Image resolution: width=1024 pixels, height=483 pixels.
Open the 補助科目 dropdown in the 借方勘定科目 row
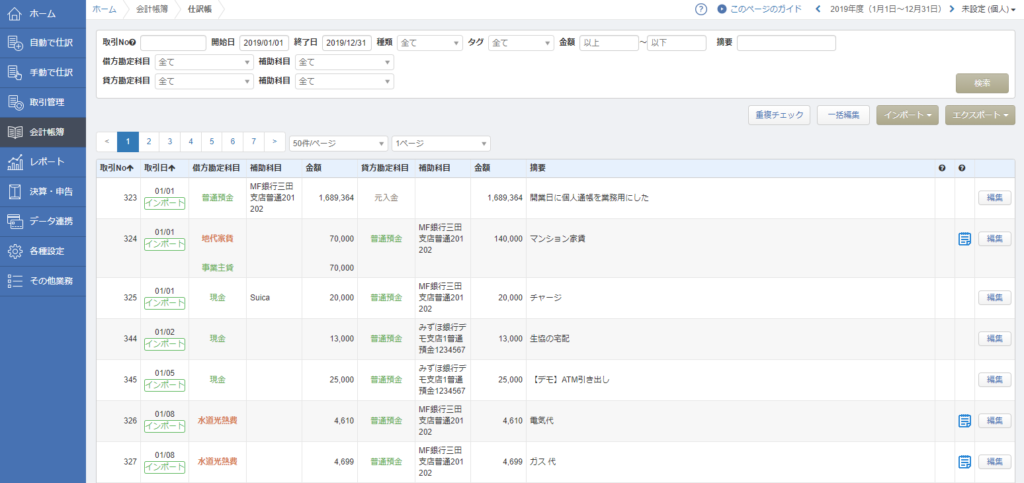[344, 63]
